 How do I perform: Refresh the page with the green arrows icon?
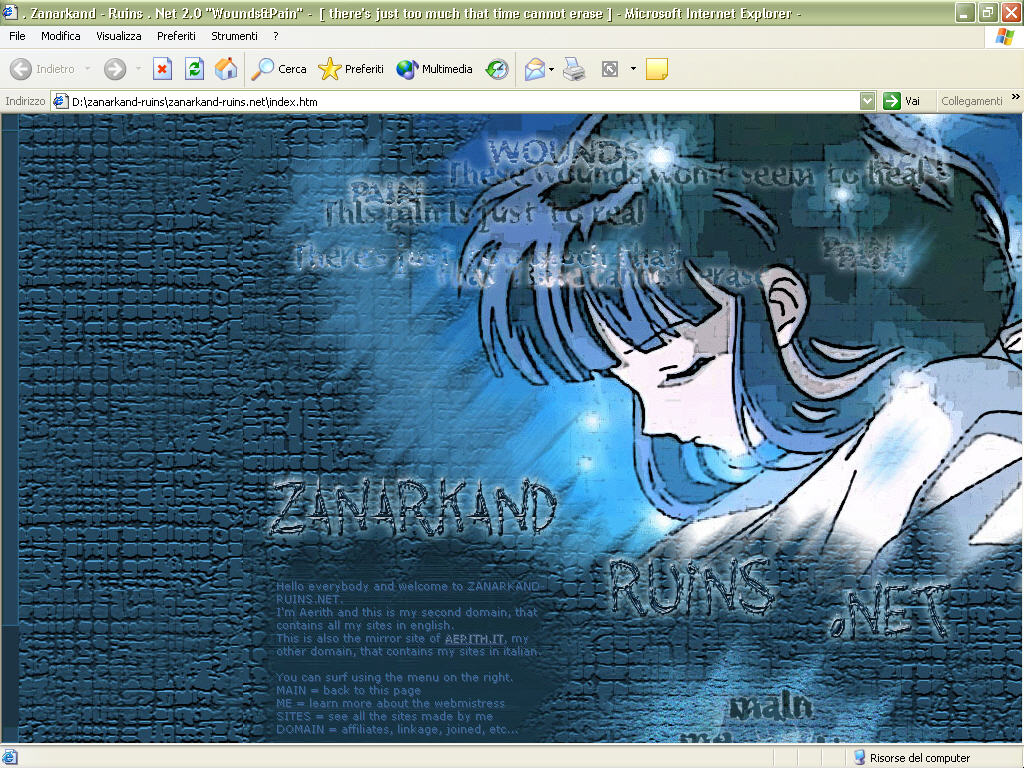coord(194,69)
